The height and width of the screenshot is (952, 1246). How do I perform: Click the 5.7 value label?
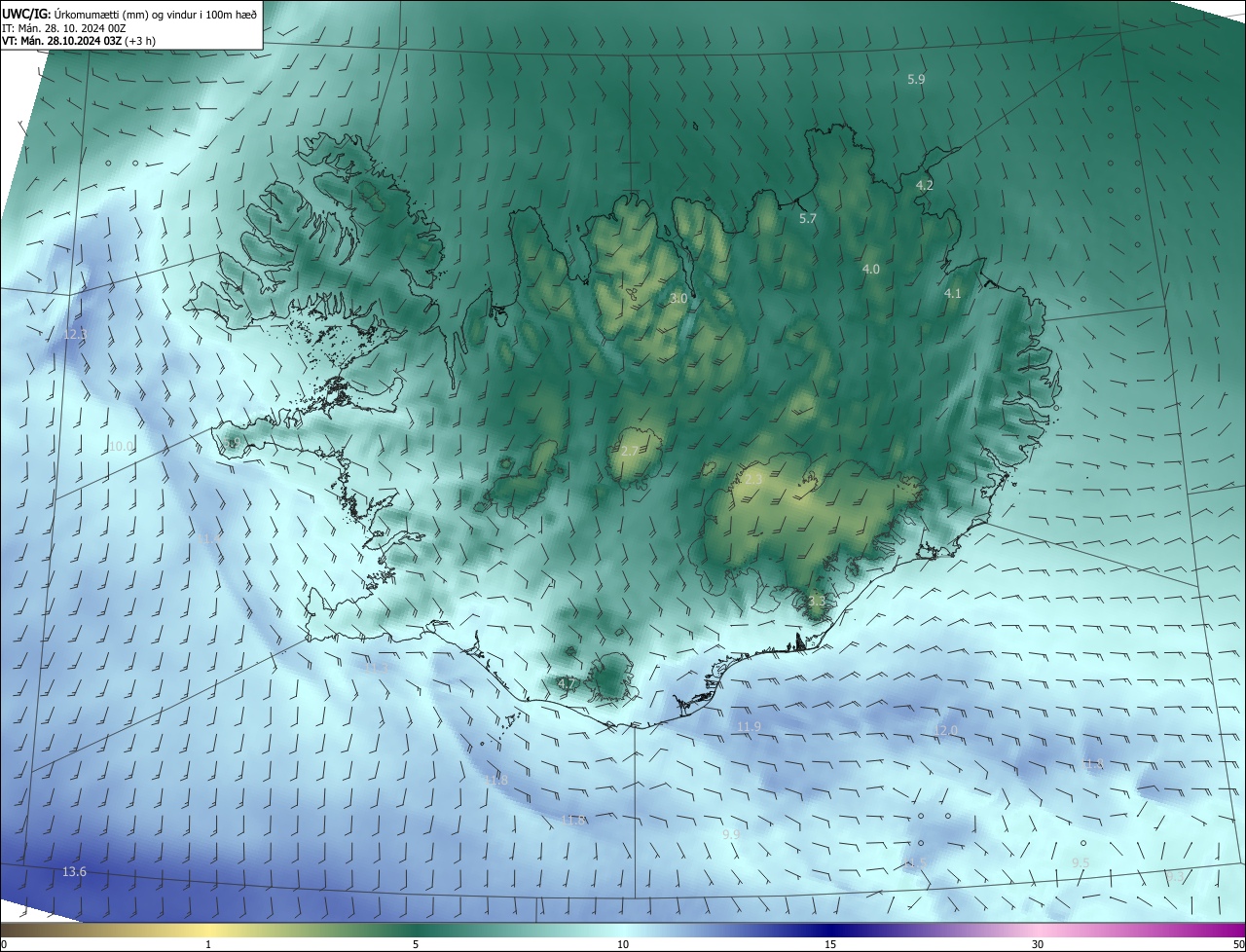pos(807,219)
